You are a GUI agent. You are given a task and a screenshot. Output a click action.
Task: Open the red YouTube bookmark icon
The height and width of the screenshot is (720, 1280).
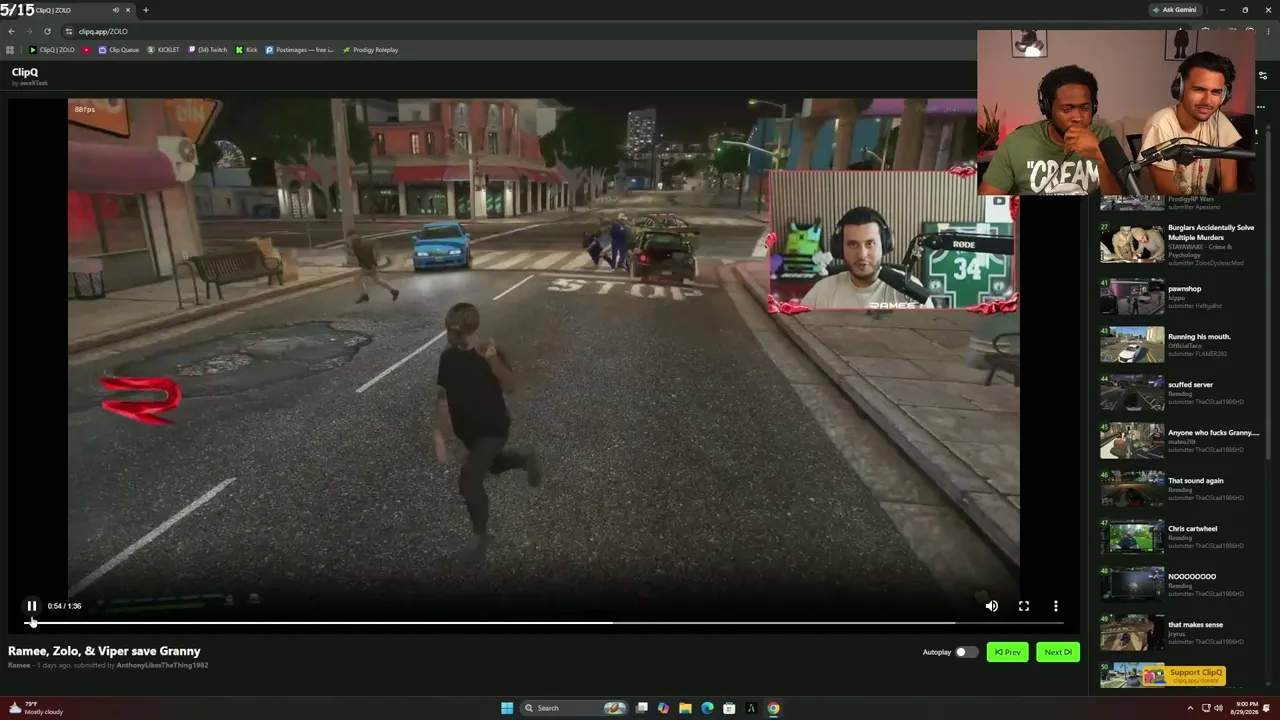point(87,50)
